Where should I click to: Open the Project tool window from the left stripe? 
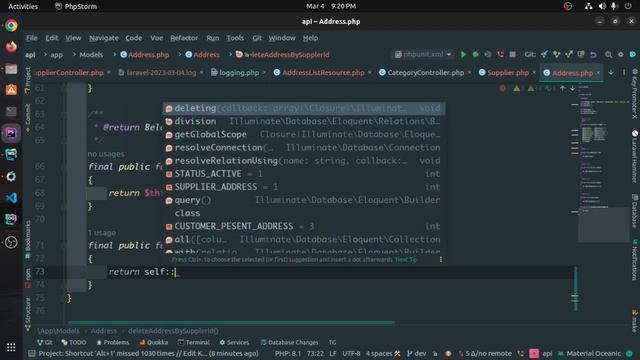click(x=28, y=80)
